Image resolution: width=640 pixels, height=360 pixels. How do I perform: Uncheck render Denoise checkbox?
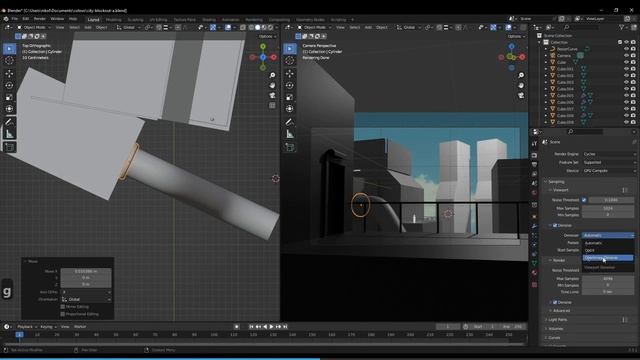pos(555,302)
